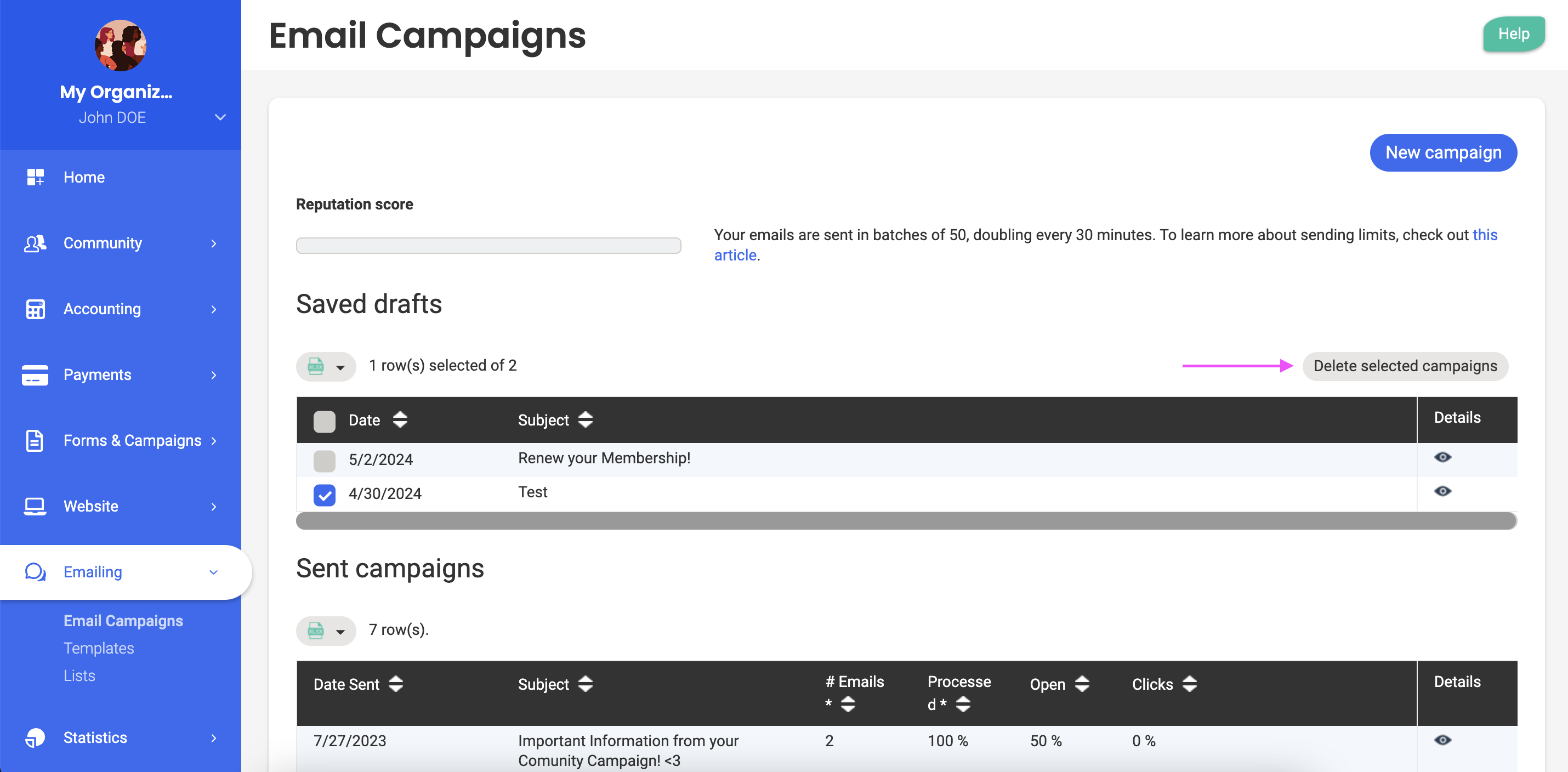Click the Home dashboard icon
The image size is (1568, 772).
[x=35, y=177]
